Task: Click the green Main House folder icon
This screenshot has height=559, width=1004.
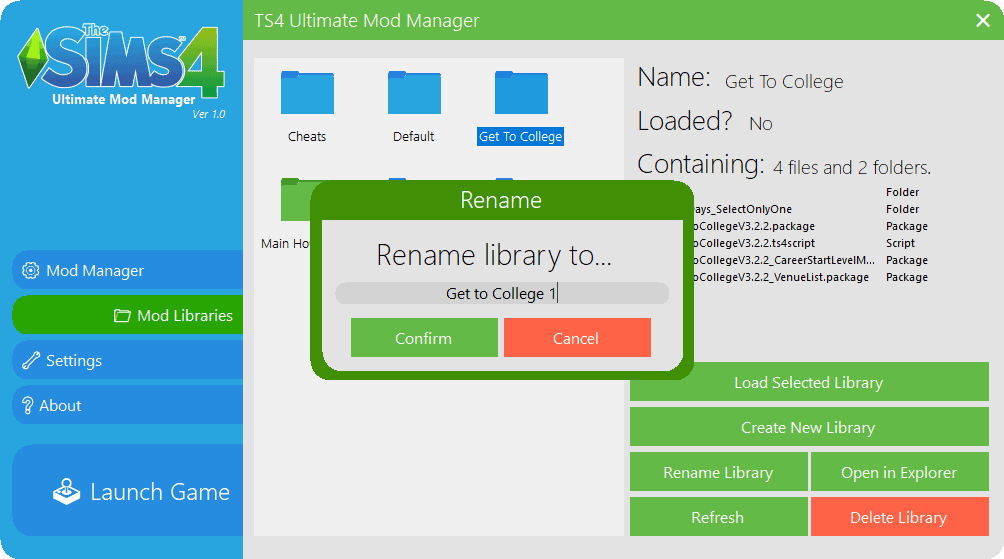Action: click(294, 200)
